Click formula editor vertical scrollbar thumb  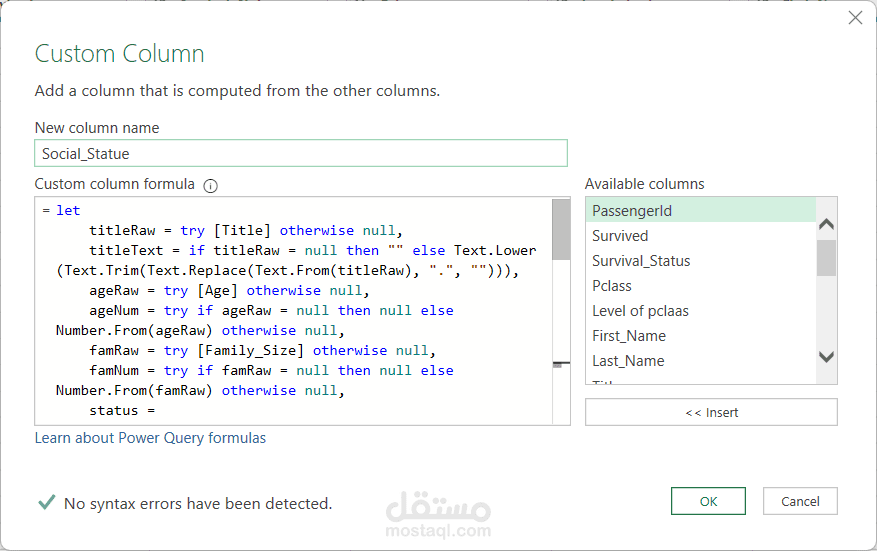561,228
